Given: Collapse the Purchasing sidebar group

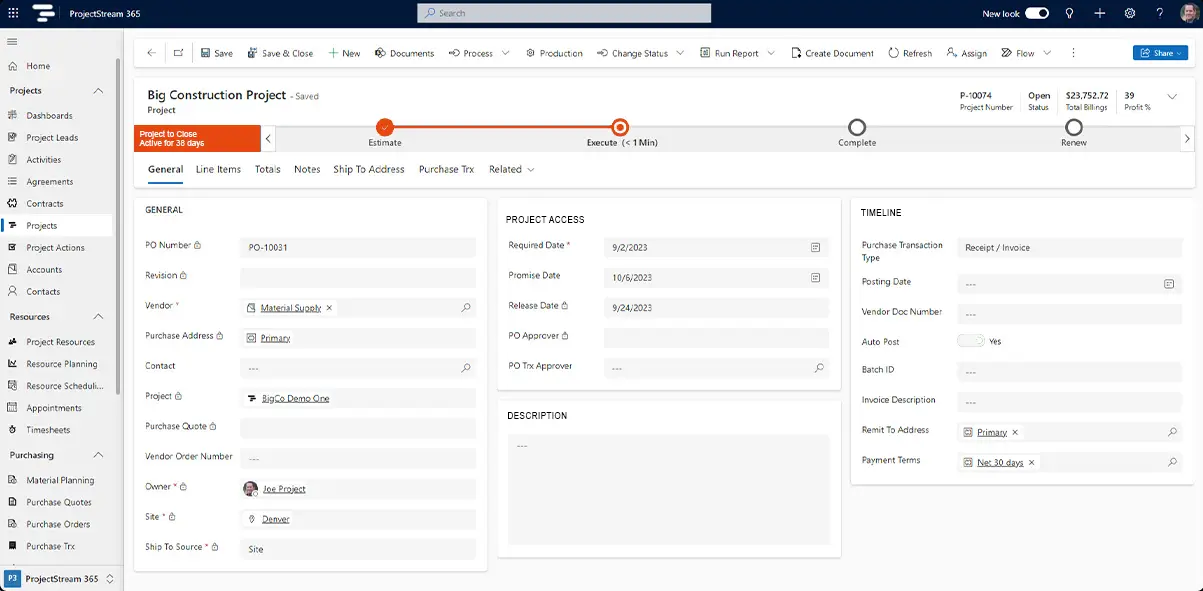Looking at the screenshot, I should [98, 455].
